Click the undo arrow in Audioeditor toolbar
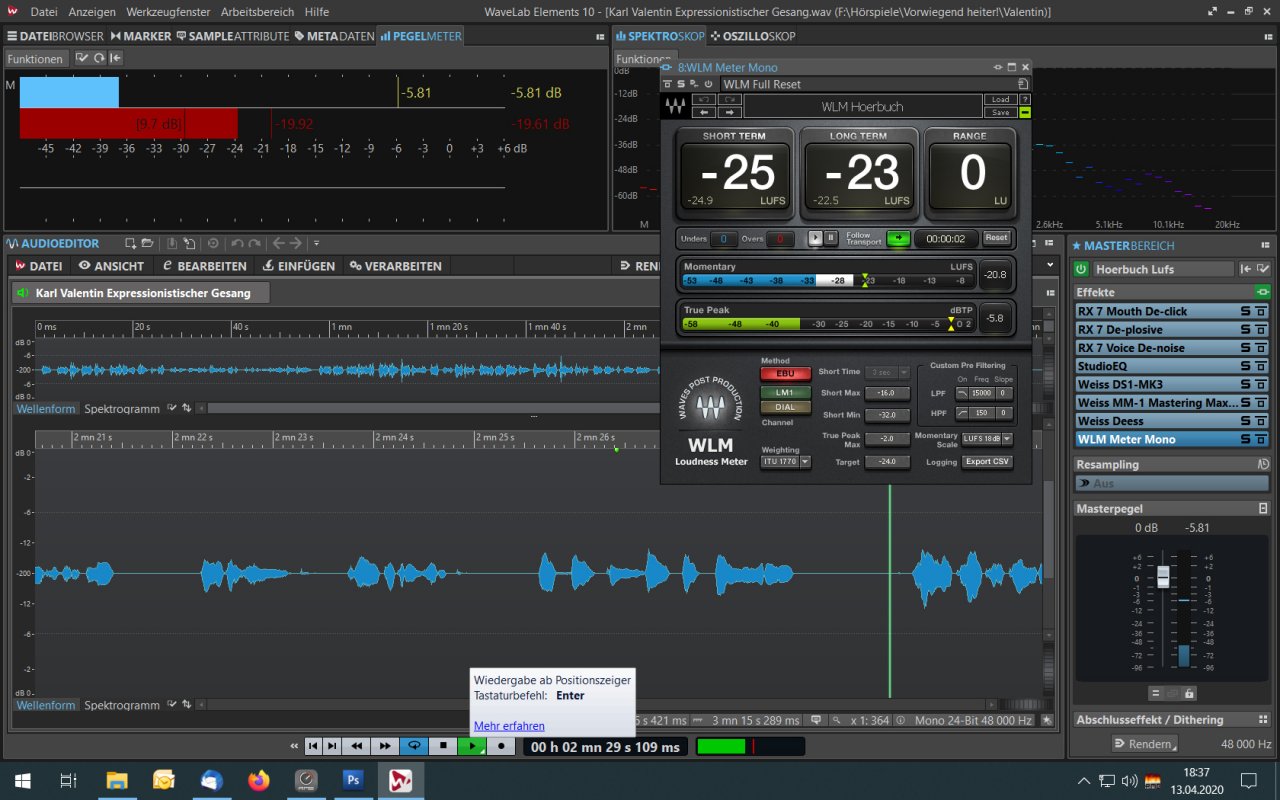 click(x=237, y=243)
